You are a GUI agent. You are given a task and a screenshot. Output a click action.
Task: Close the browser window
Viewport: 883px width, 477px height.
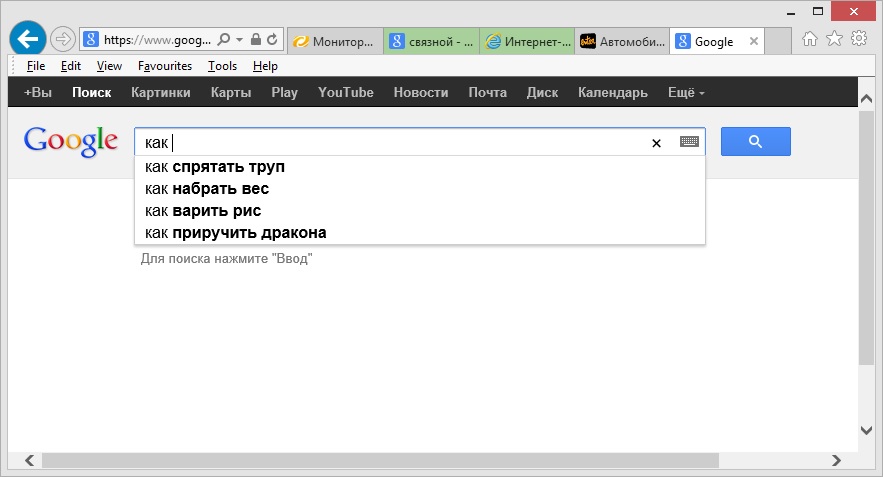coord(854,11)
